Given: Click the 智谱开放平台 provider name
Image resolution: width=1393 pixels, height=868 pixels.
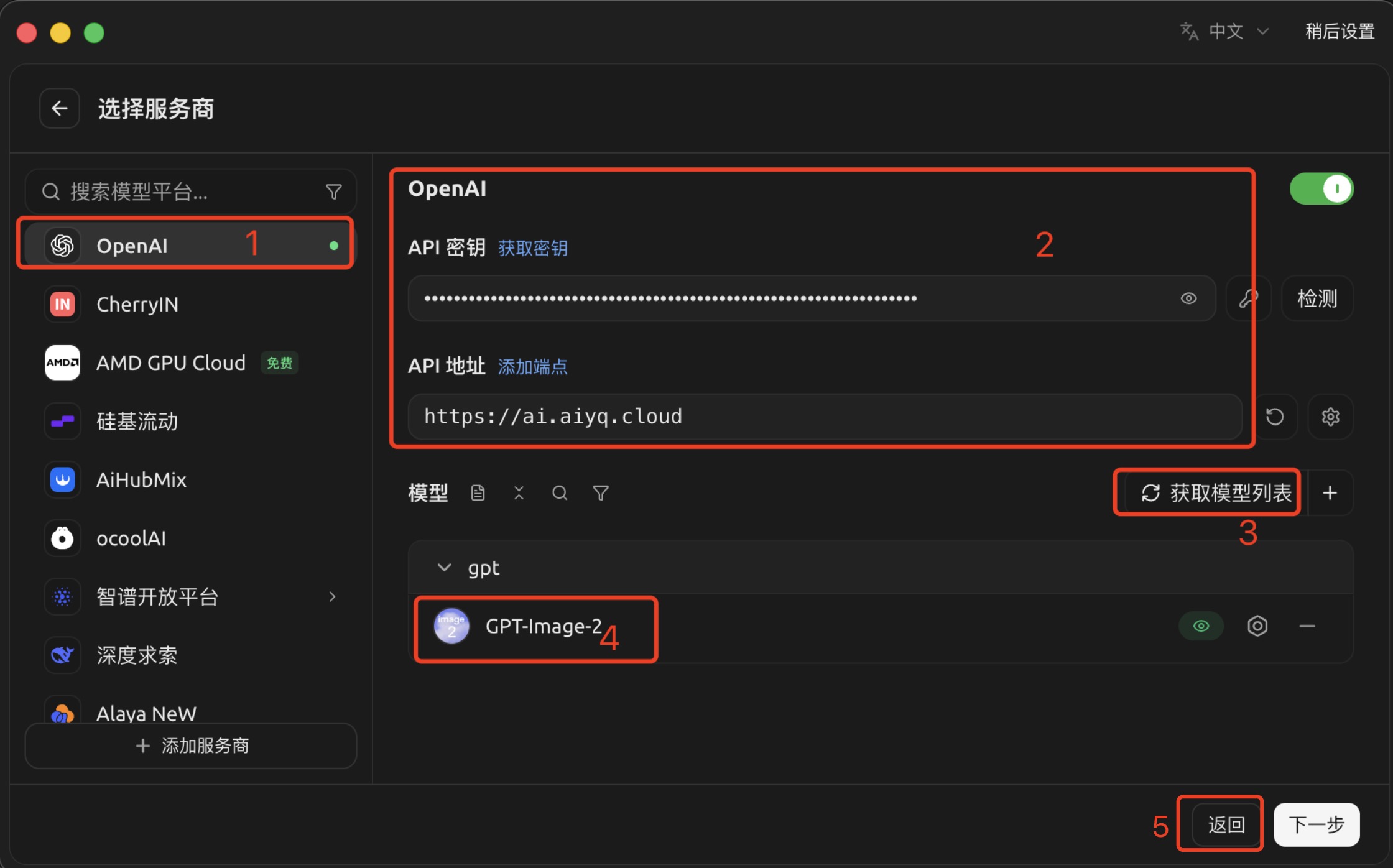Looking at the screenshot, I should click(157, 597).
